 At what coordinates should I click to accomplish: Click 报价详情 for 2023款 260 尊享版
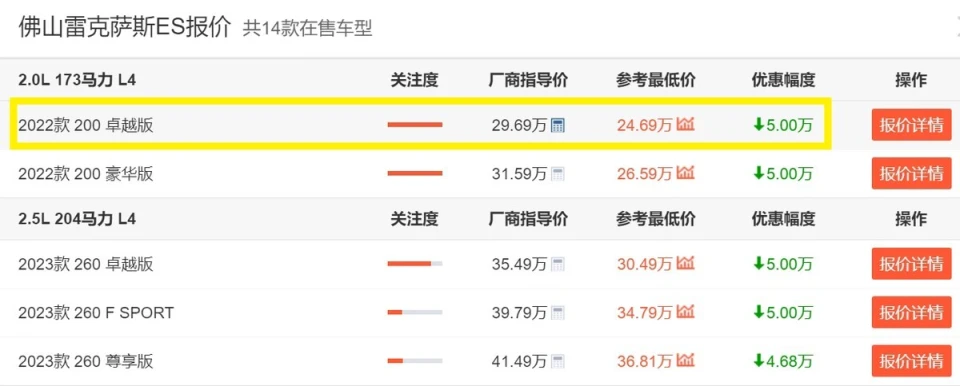click(x=912, y=361)
